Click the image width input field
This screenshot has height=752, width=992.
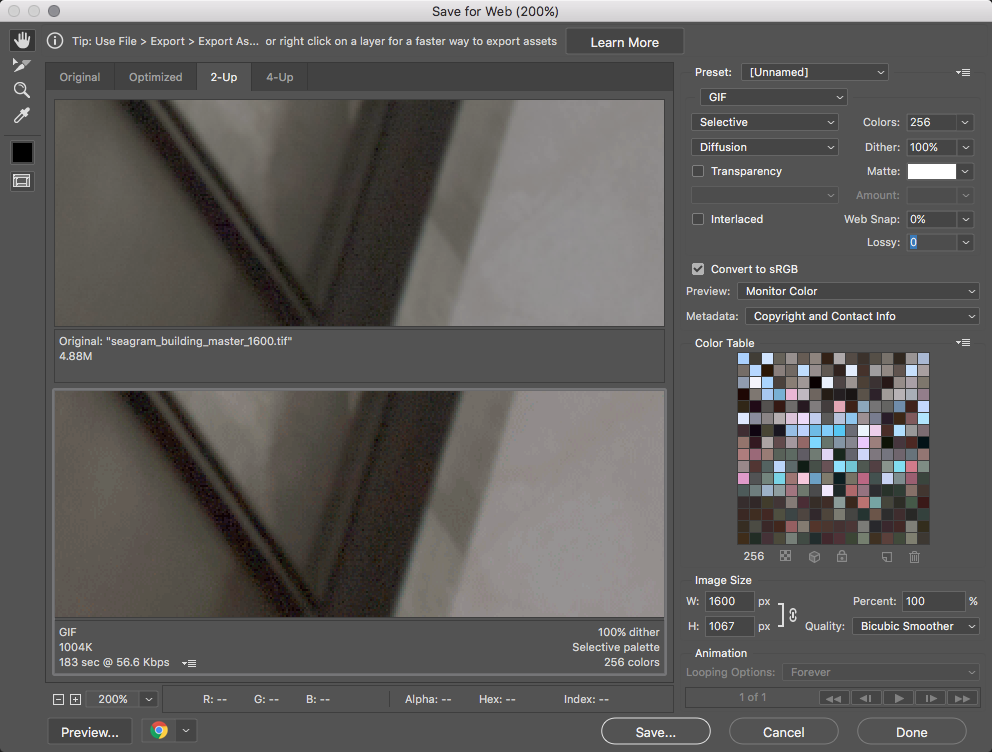click(x=730, y=601)
